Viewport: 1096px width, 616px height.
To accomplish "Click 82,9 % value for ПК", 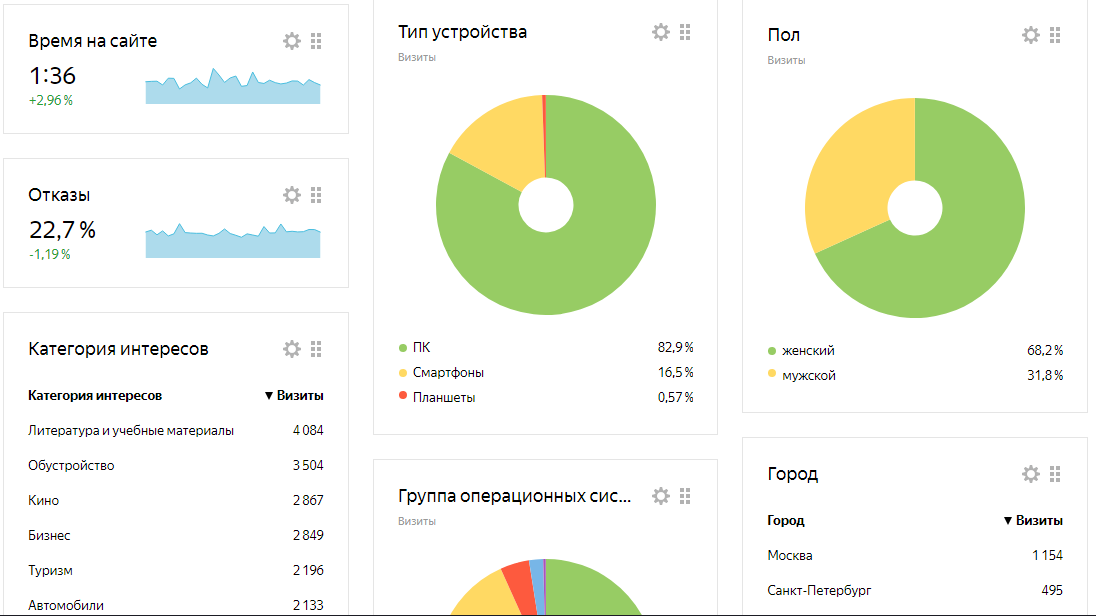I will click(675, 348).
